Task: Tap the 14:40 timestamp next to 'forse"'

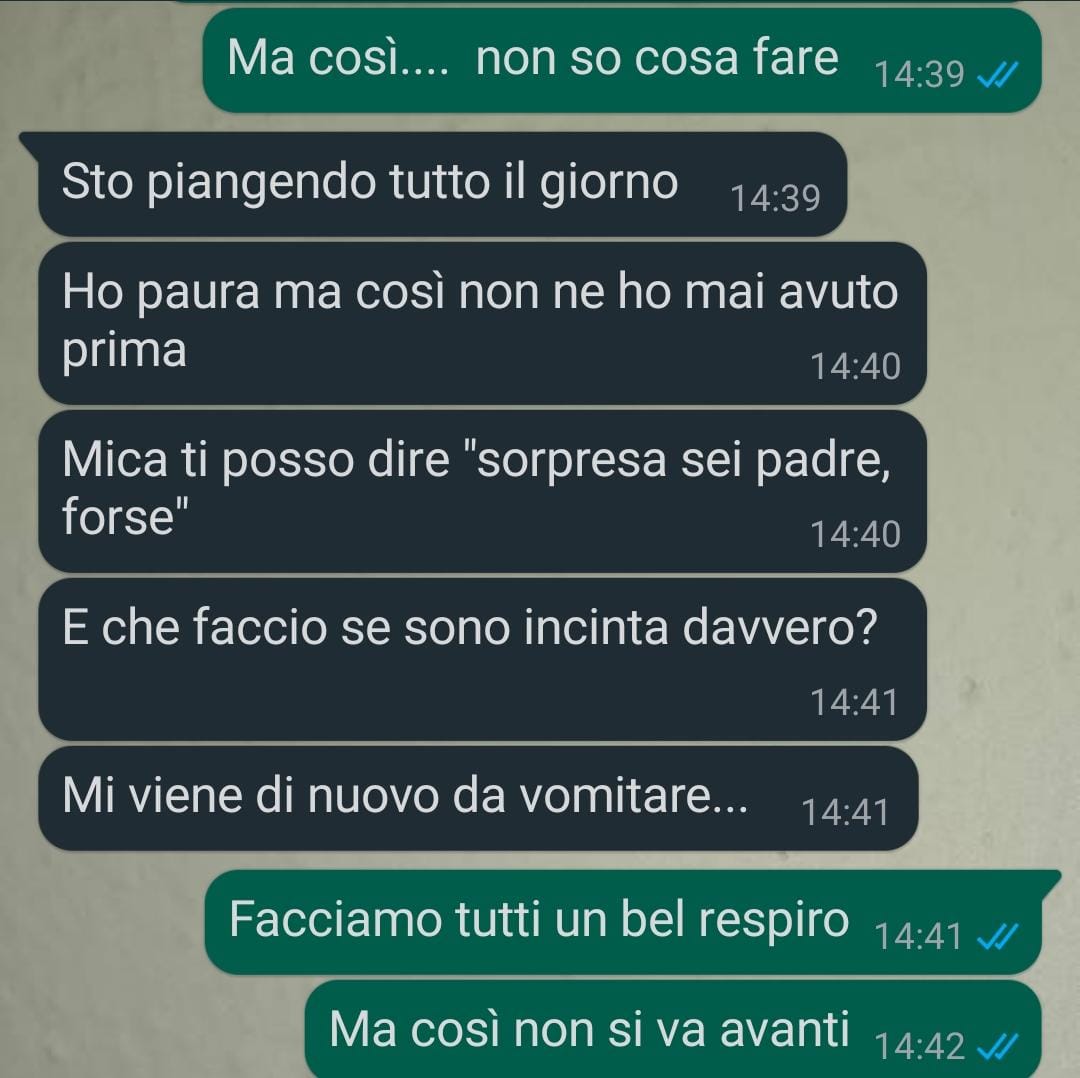Action: tap(855, 535)
